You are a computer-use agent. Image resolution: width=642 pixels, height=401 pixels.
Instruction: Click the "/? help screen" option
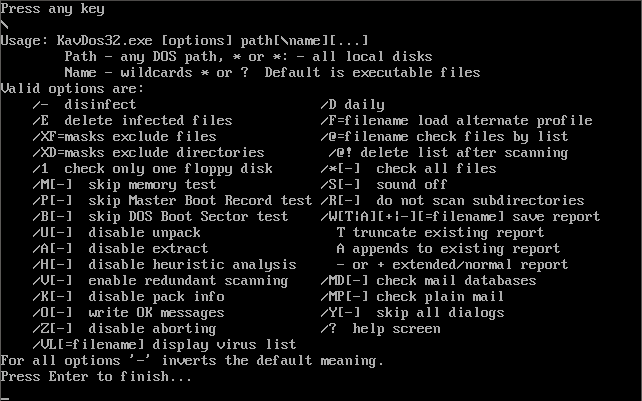[x=380, y=329]
